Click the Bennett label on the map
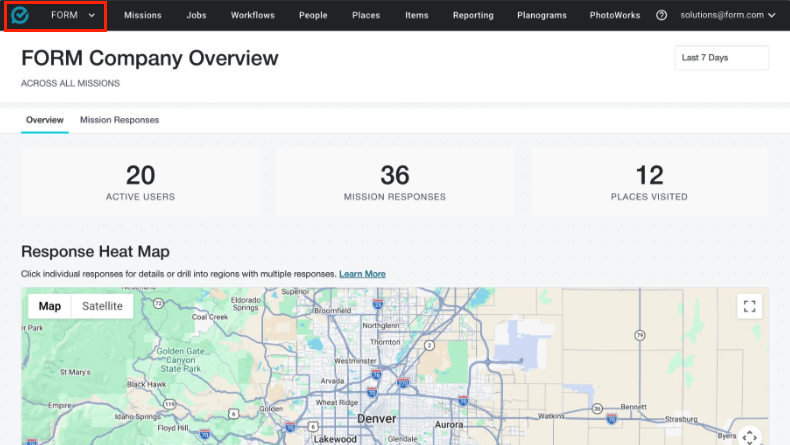790x445 pixels. [633, 407]
